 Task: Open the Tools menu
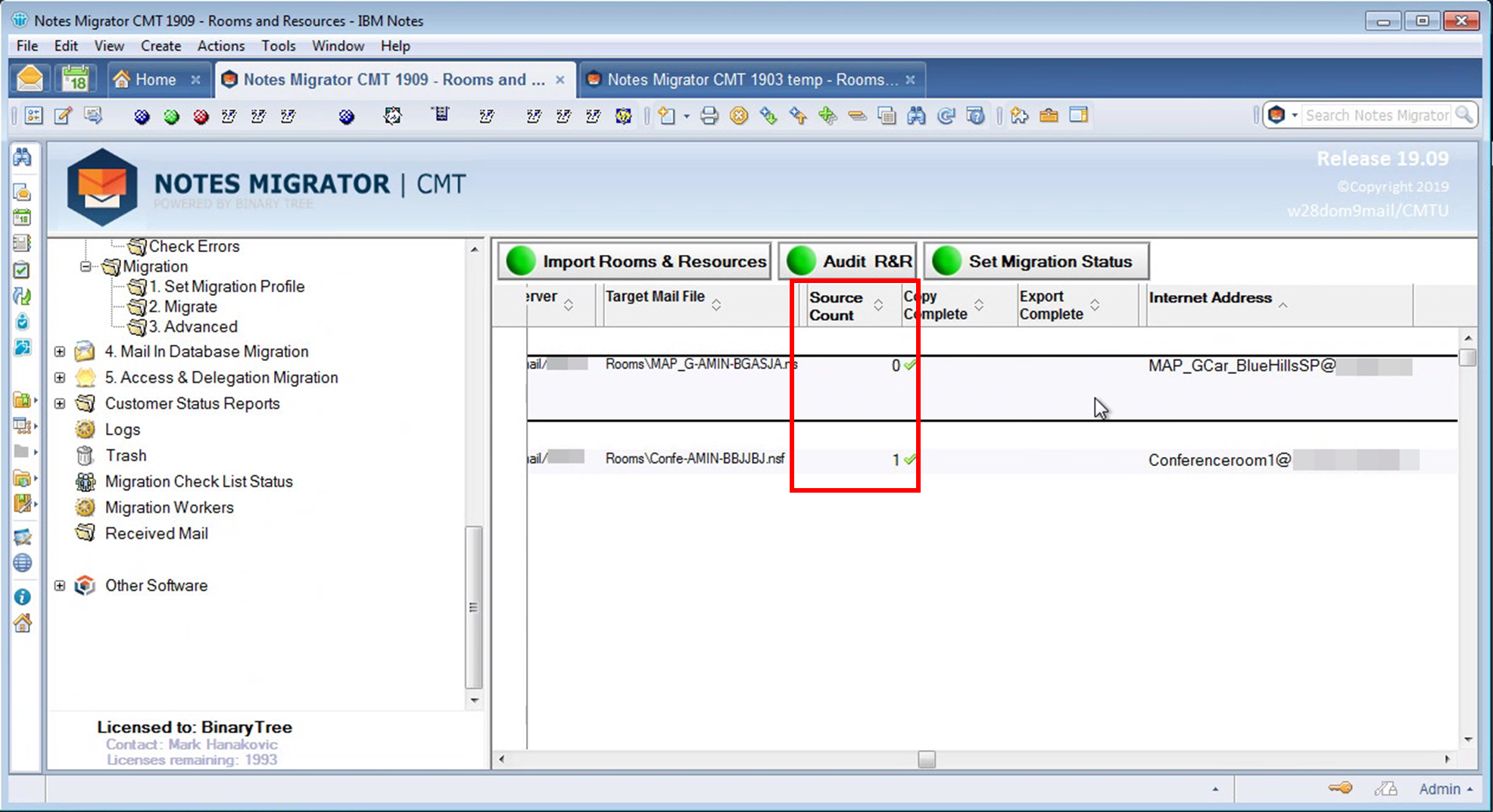tap(279, 45)
